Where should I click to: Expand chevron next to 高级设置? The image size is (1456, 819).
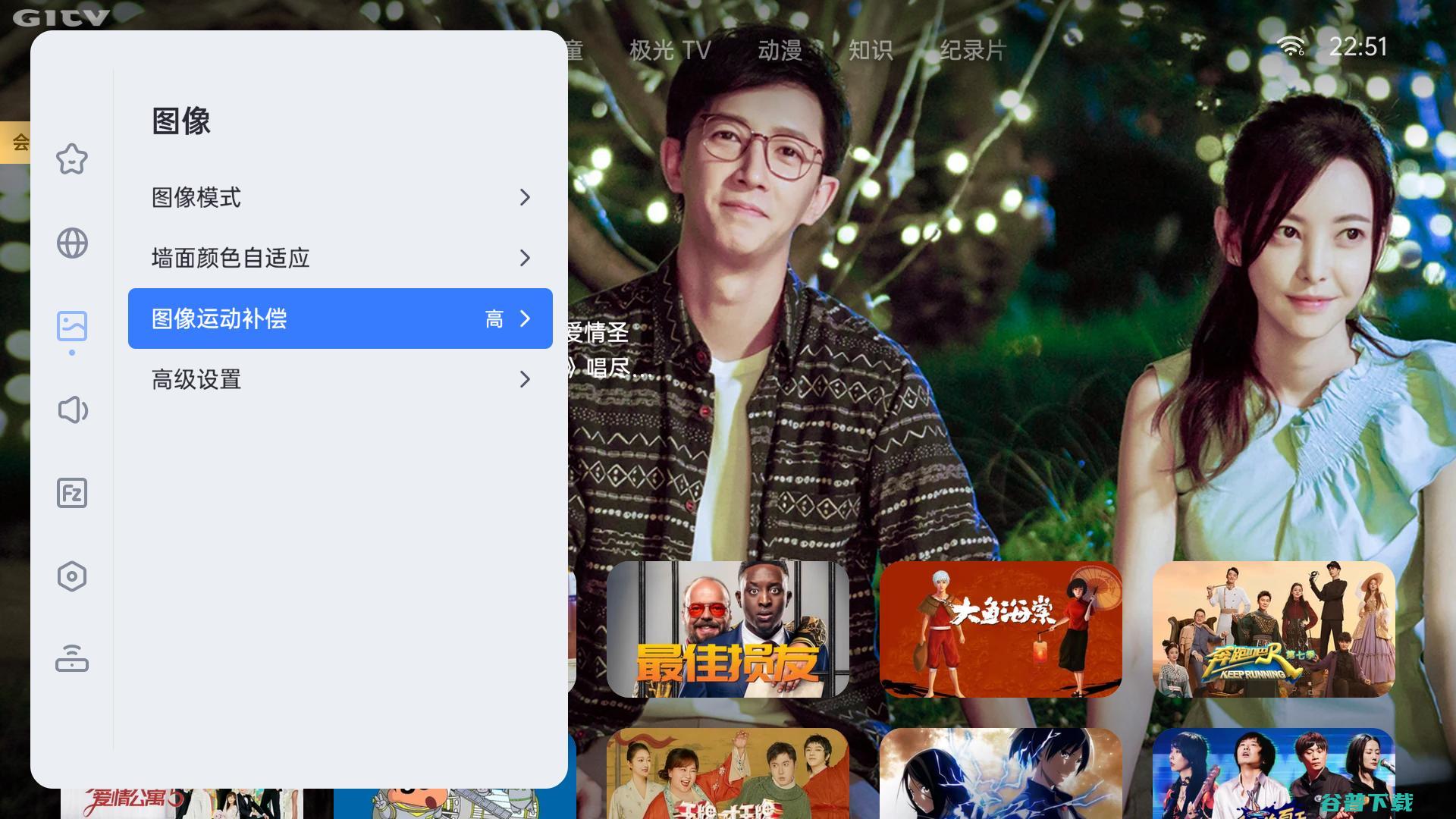[525, 379]
